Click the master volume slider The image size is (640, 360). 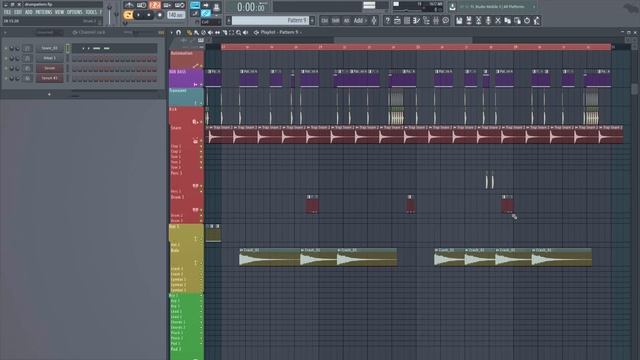(109, 13)
